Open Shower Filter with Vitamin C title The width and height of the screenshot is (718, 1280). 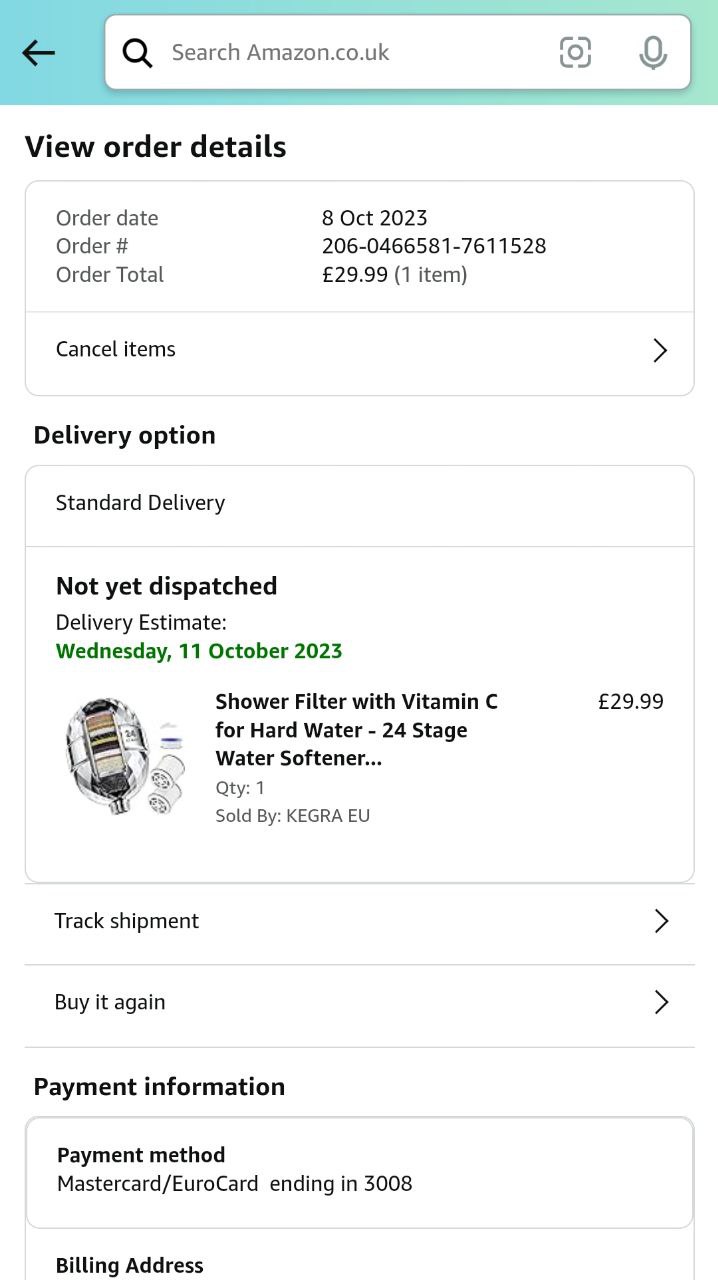(356, 730)
